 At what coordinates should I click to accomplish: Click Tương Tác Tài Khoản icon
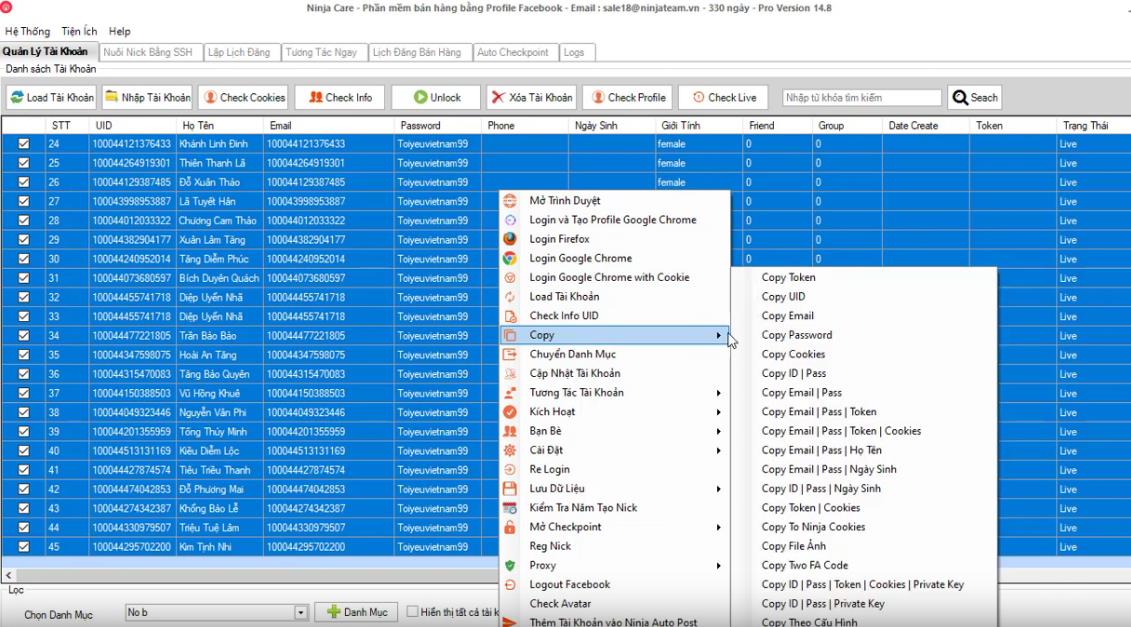pyautogui.click(x=510, y=393)
